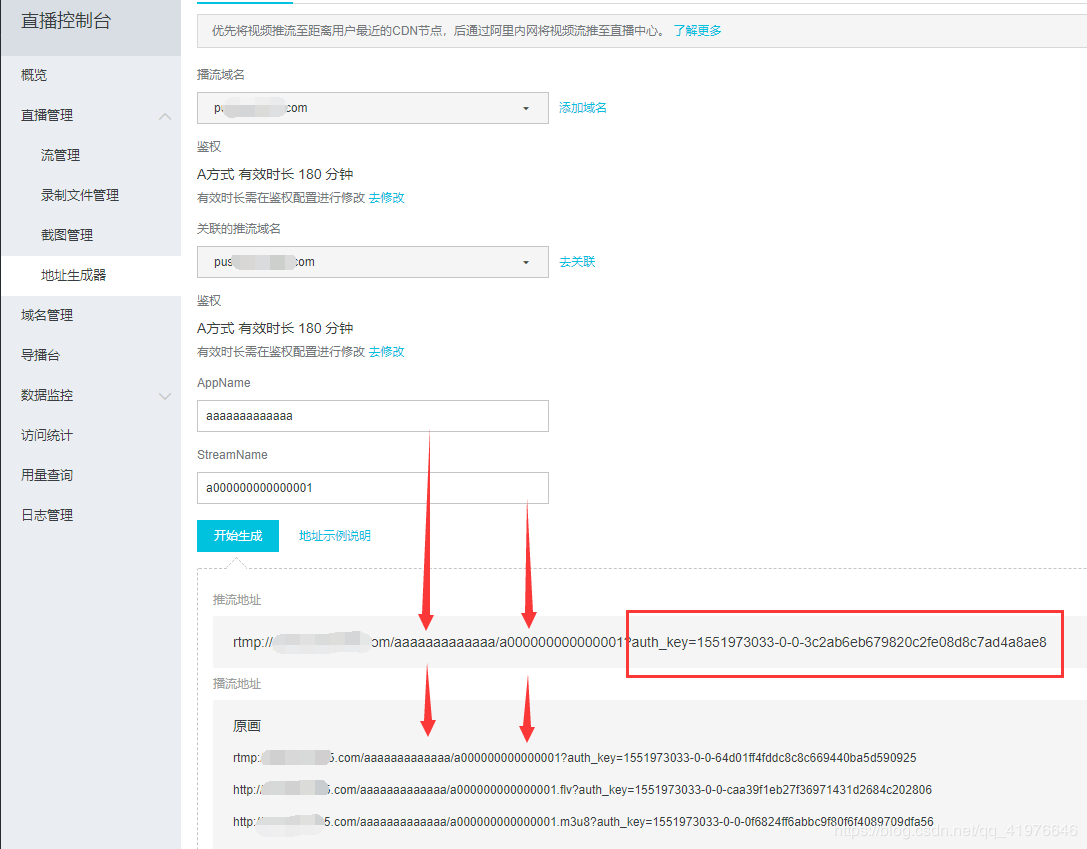Viewport: 1087px width, 849px height.
Task: Navigate to 访问统计
Action: coord(47,435)
